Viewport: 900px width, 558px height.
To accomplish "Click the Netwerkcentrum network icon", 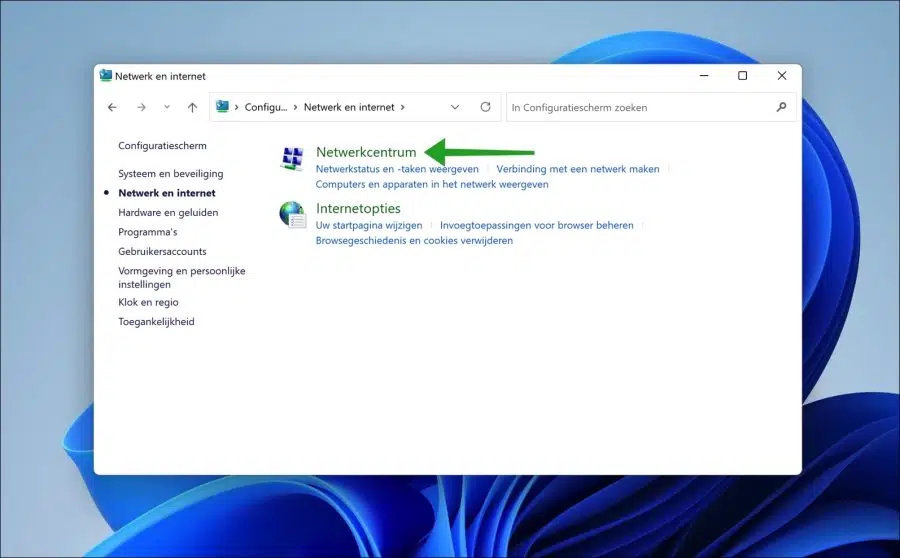I will [x=292, y=159].
